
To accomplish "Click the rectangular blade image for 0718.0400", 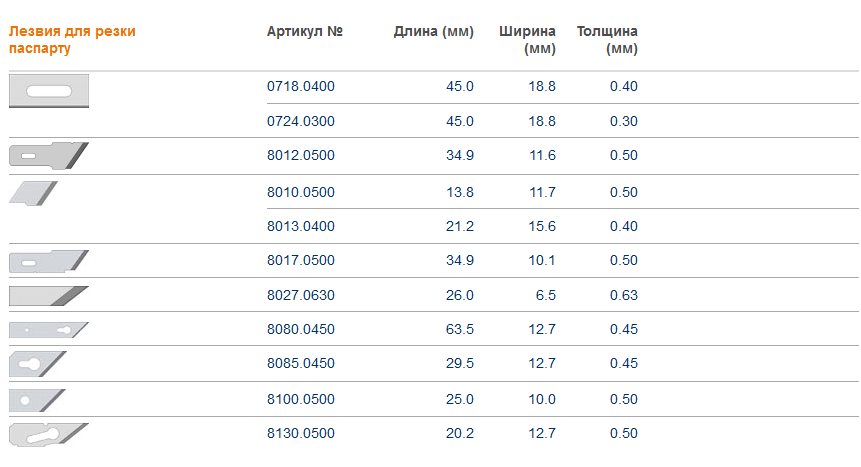I will (x=49, y=91).
